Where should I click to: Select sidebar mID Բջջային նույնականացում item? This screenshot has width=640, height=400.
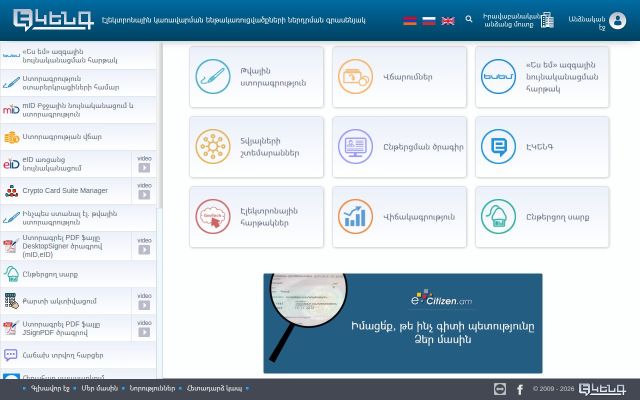coord(78,110)
